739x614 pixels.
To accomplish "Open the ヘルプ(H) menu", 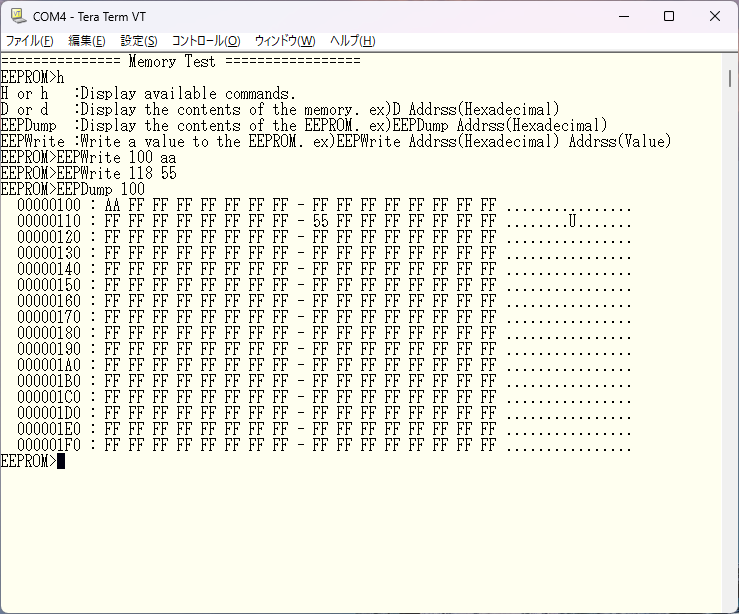I will click(x=353, y=41).
